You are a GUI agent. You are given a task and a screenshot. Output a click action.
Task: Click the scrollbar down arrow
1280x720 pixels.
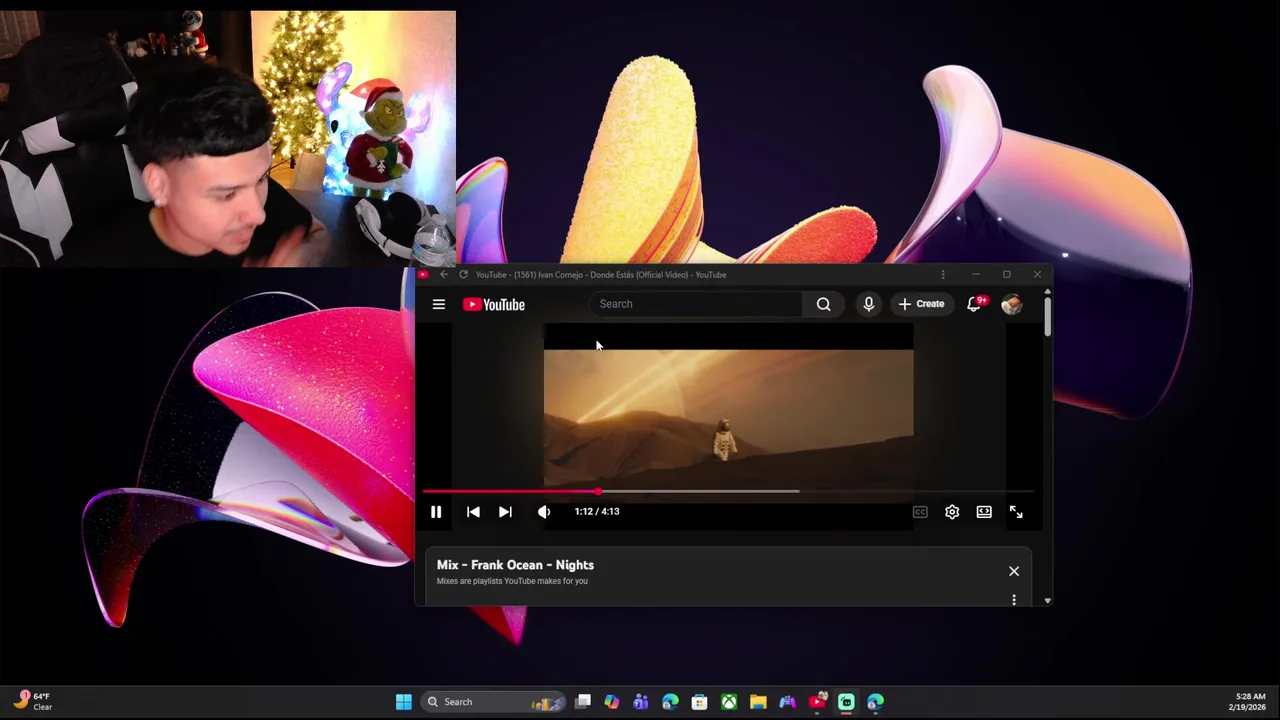pos(1047,600)
